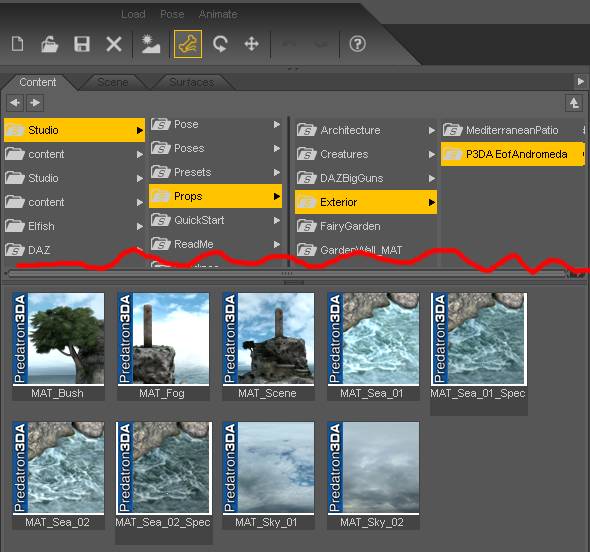Open the Animate activity menu
590x552 pixels.
click(x=218, y=14)
